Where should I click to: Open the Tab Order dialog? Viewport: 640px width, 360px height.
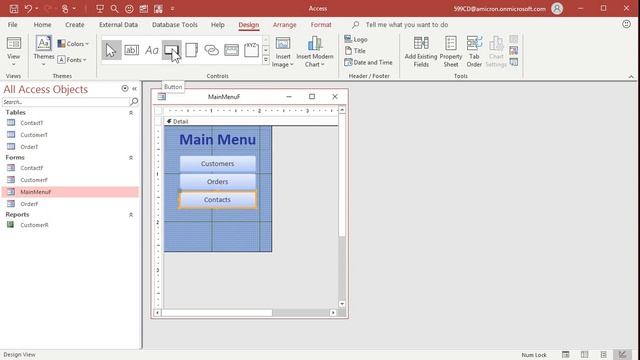[x=474, y=52]
